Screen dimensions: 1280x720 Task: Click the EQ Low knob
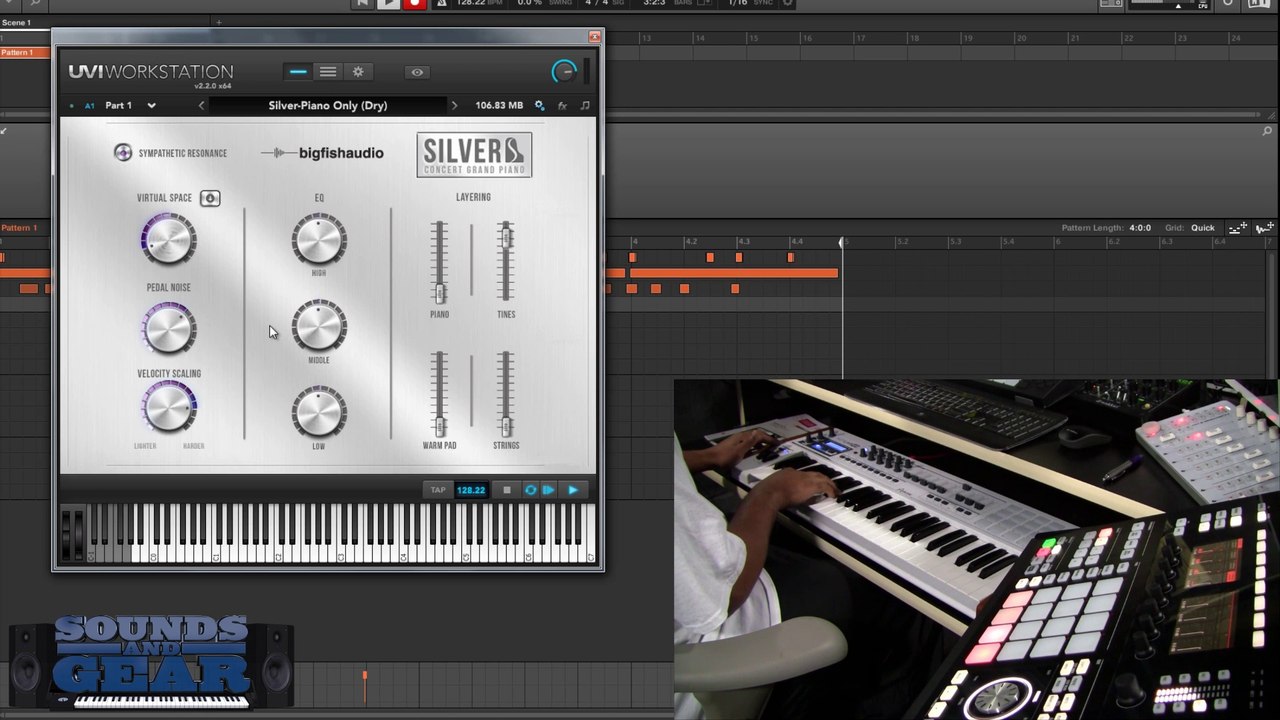click(x=319, y=413)
